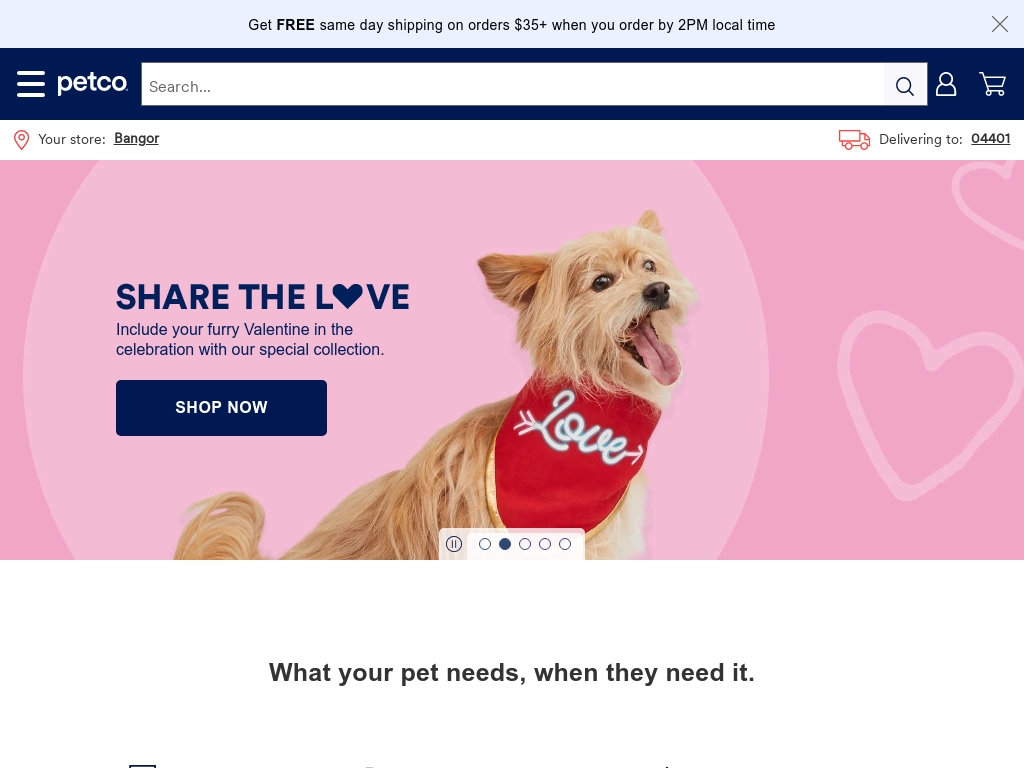This screenshot has height=768, width=1024.
Task: Click the Share the Love heading
Action: (x=263, y=297)
